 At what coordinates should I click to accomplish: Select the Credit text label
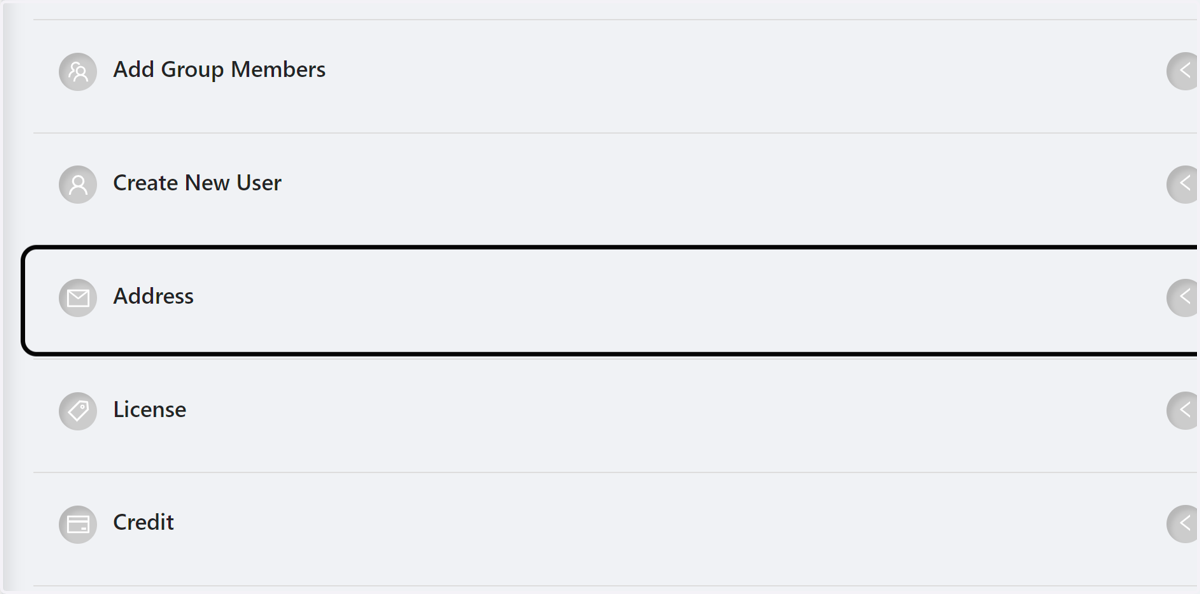click(143, 522)
